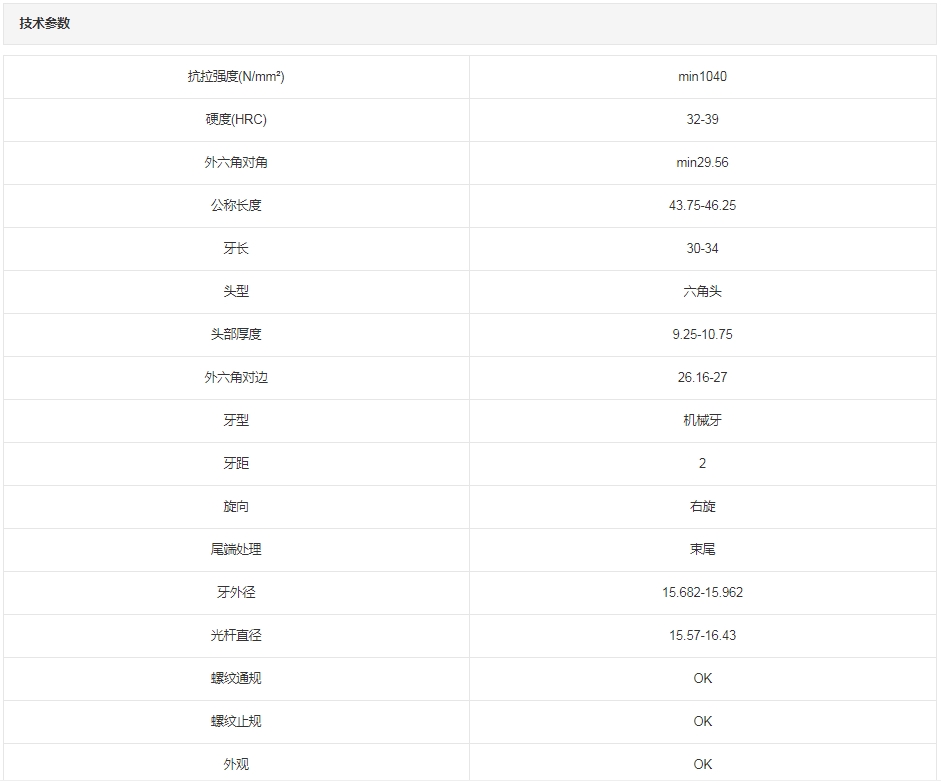Screen dimensions: 941x783
Task: Click the OK value for 螺纹通规
Action: tap(702, 678)
